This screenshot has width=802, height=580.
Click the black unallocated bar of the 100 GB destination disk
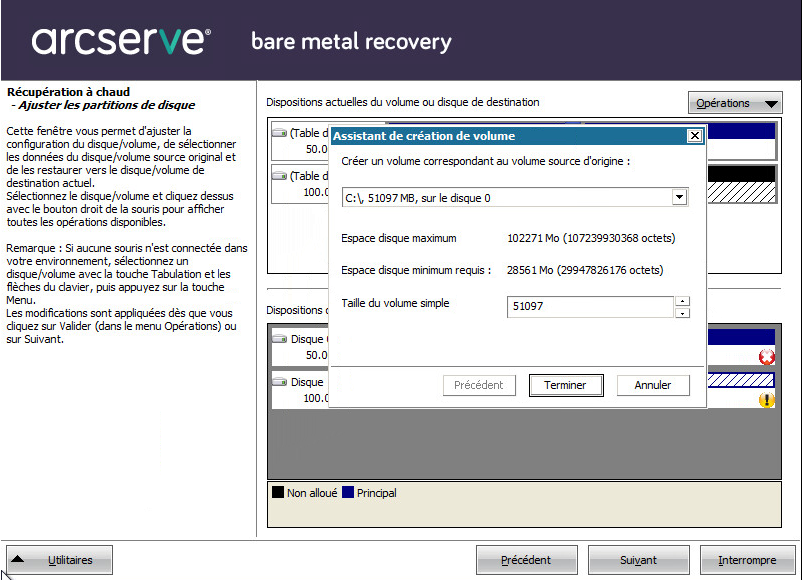[x=742, y=174]
